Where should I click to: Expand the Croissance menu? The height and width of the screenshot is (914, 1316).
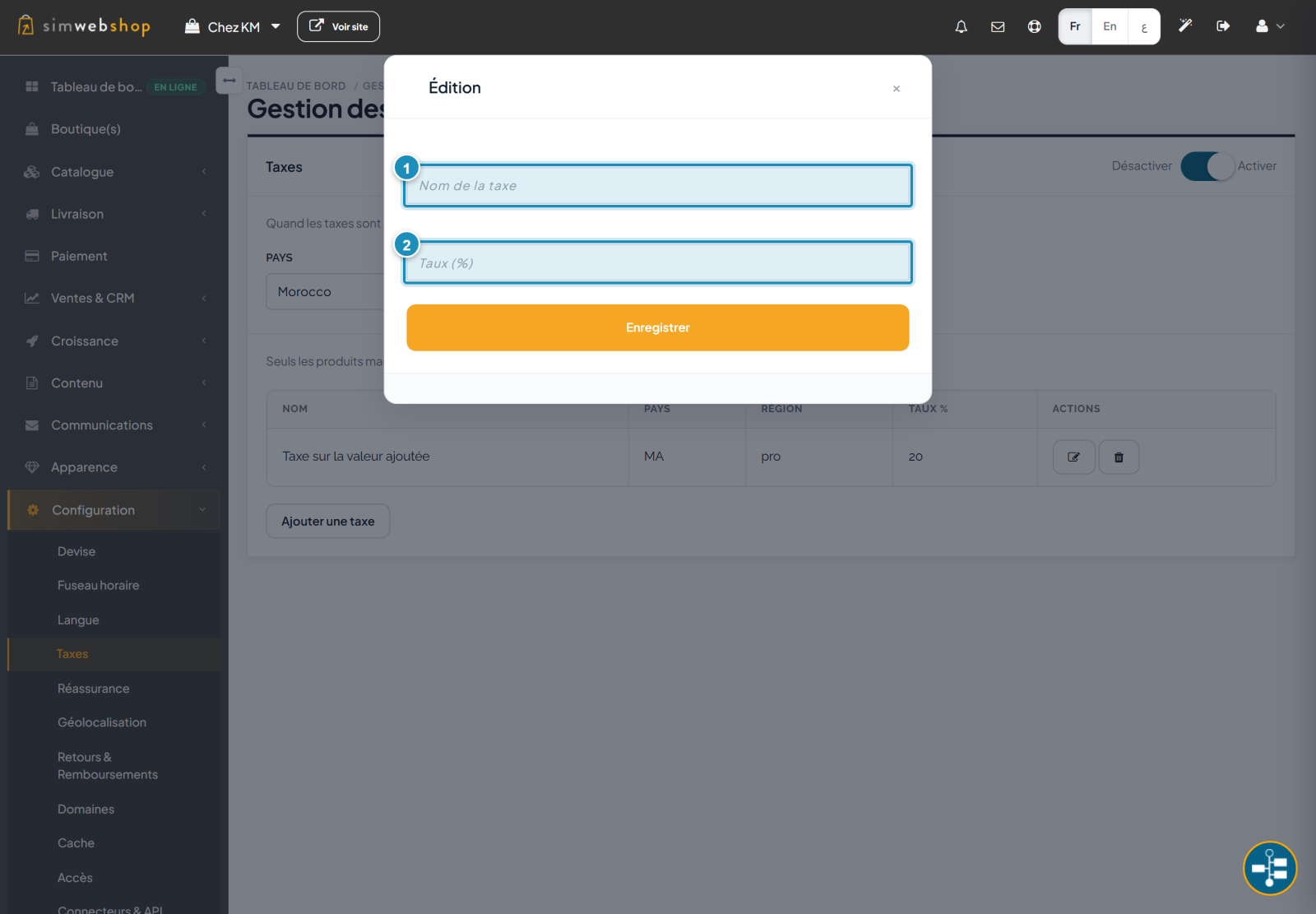click(x=114, y=341)
